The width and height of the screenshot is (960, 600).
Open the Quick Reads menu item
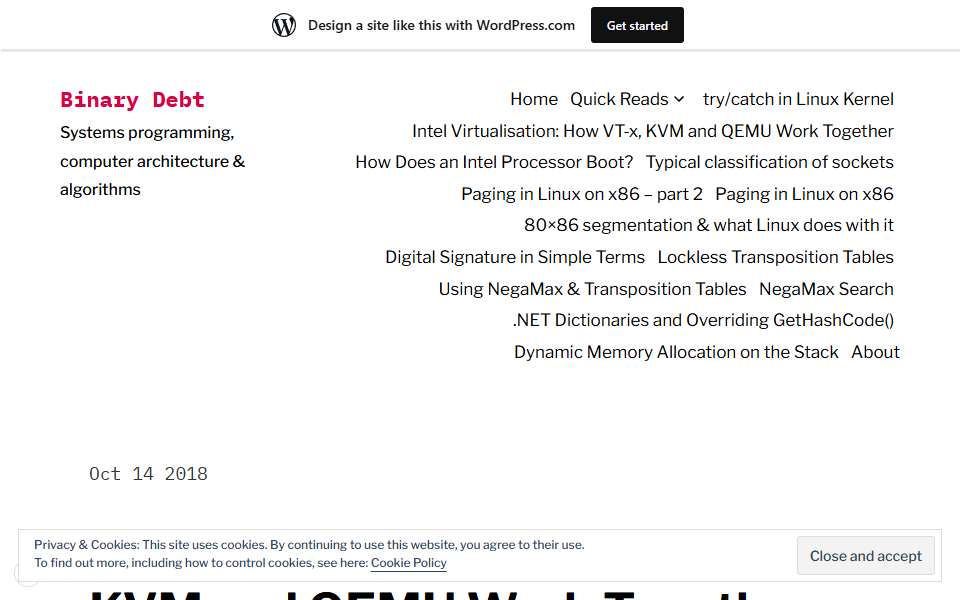coord(619,99)
